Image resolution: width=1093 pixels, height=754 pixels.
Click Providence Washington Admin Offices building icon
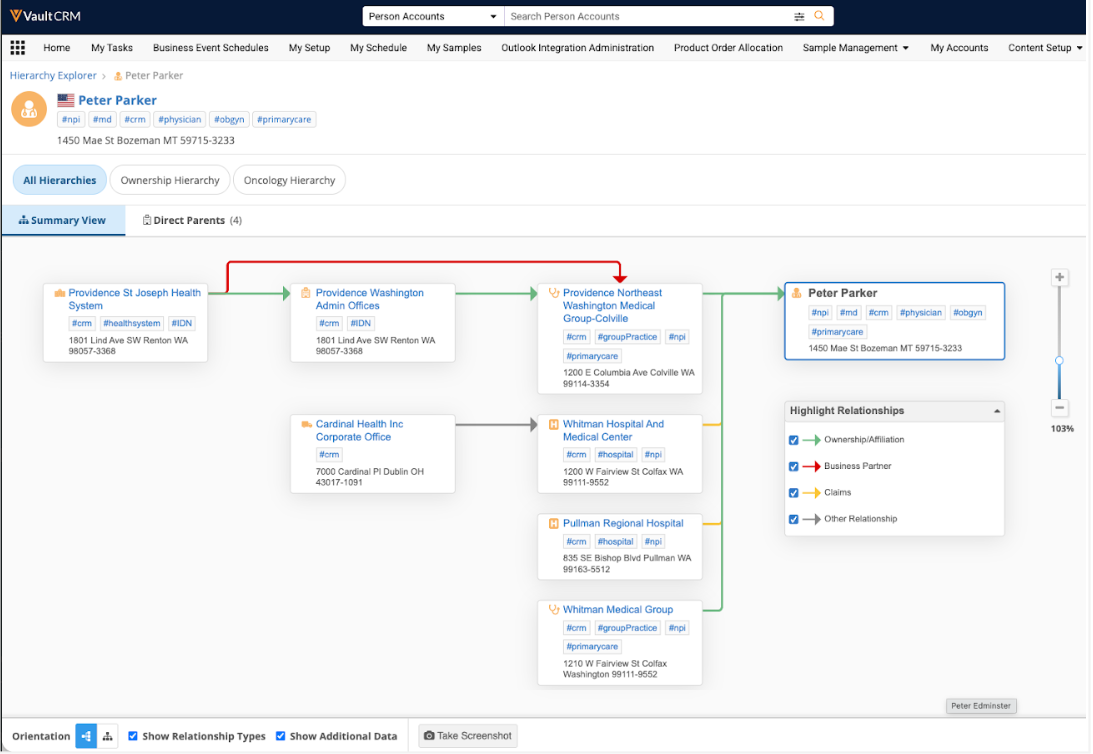click(305, 293)
